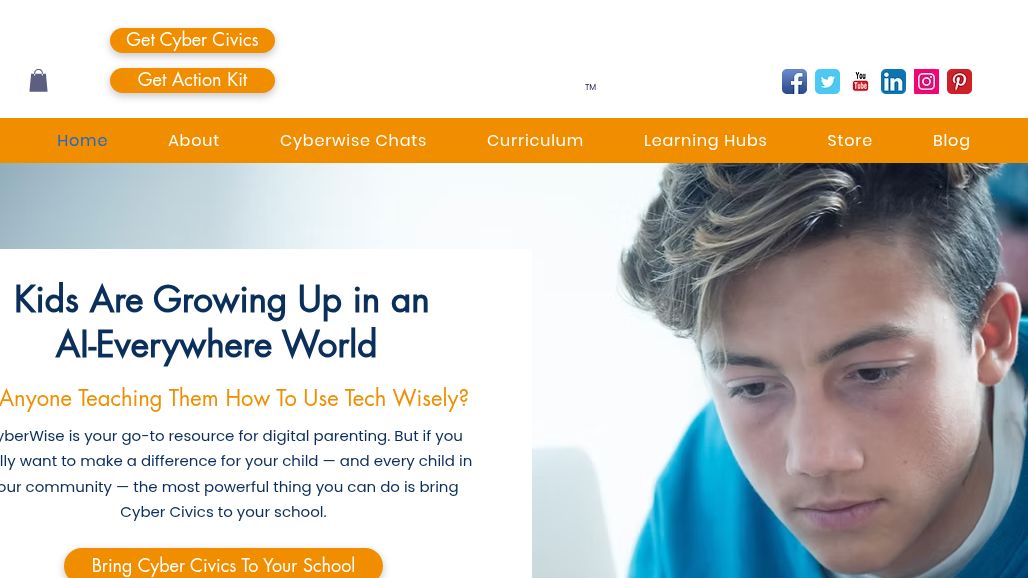Screen dimensions: 1028x578
Task: Go to the Home menu item
Action: (82, 140)
